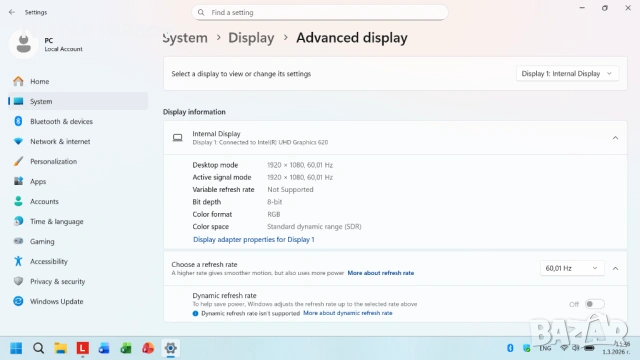Click the Personalization paintbrush icon
The image size is (640, 360).
(x=18, y=161)
